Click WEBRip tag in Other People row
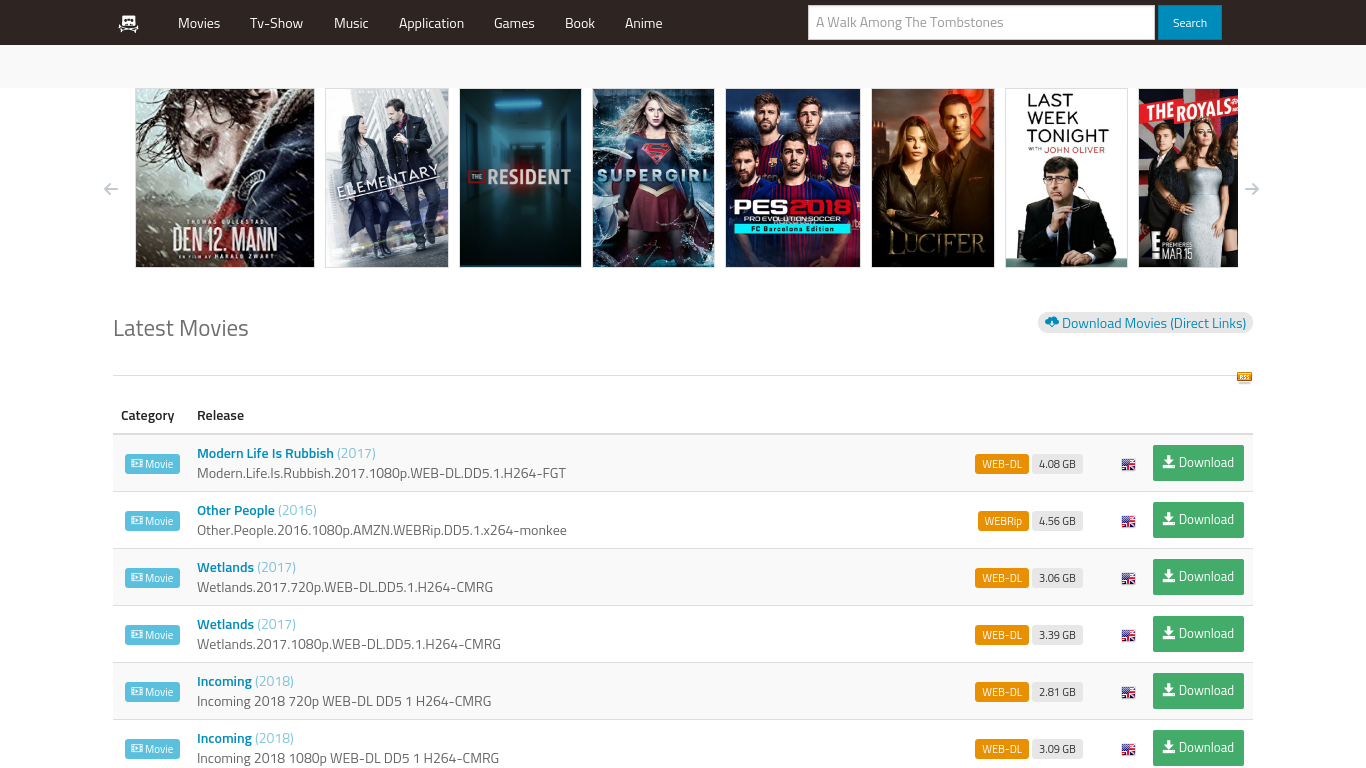1366x768 pixels. click(x=1003, y=521)
